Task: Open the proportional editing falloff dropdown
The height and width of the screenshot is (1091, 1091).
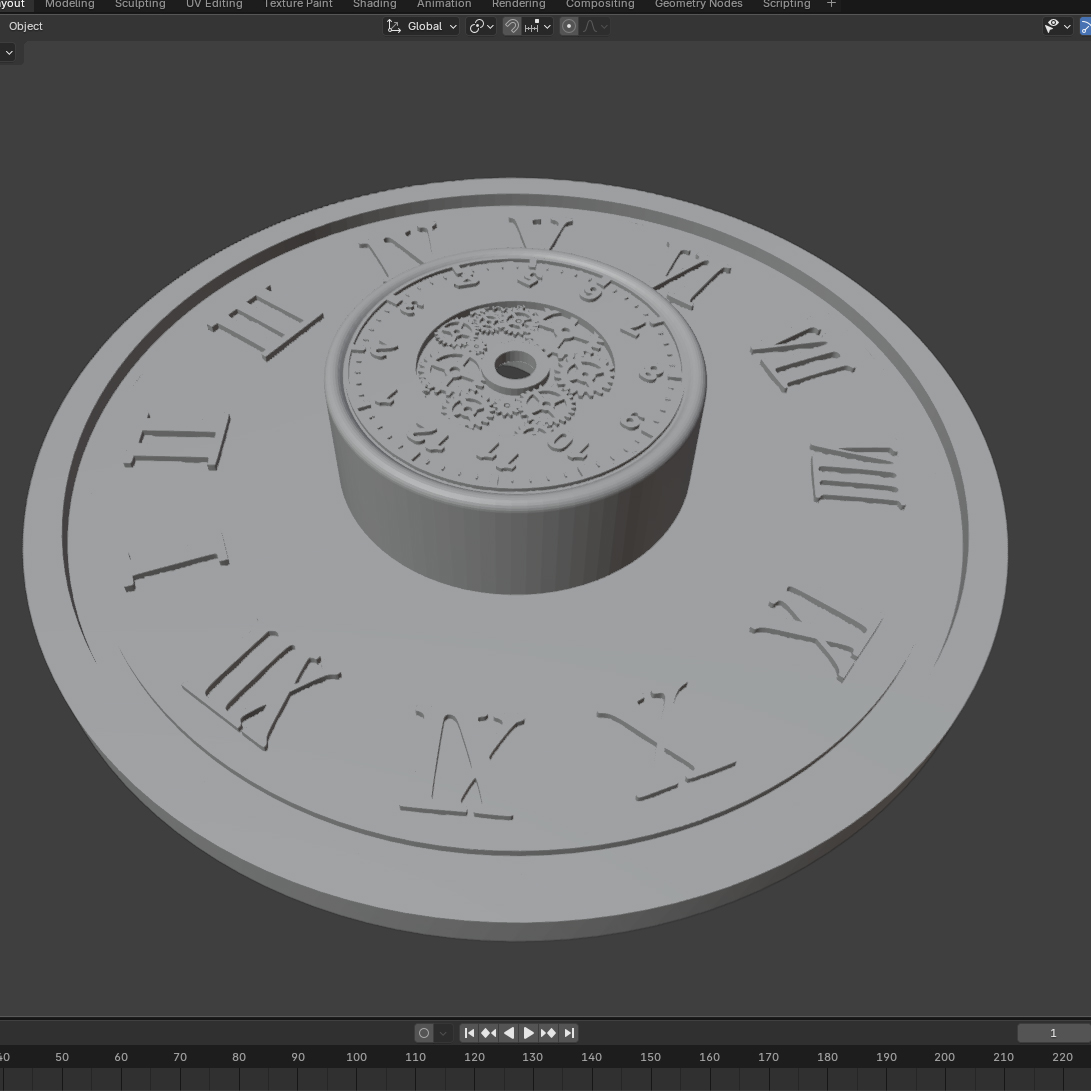Action: tap(595, 26)
